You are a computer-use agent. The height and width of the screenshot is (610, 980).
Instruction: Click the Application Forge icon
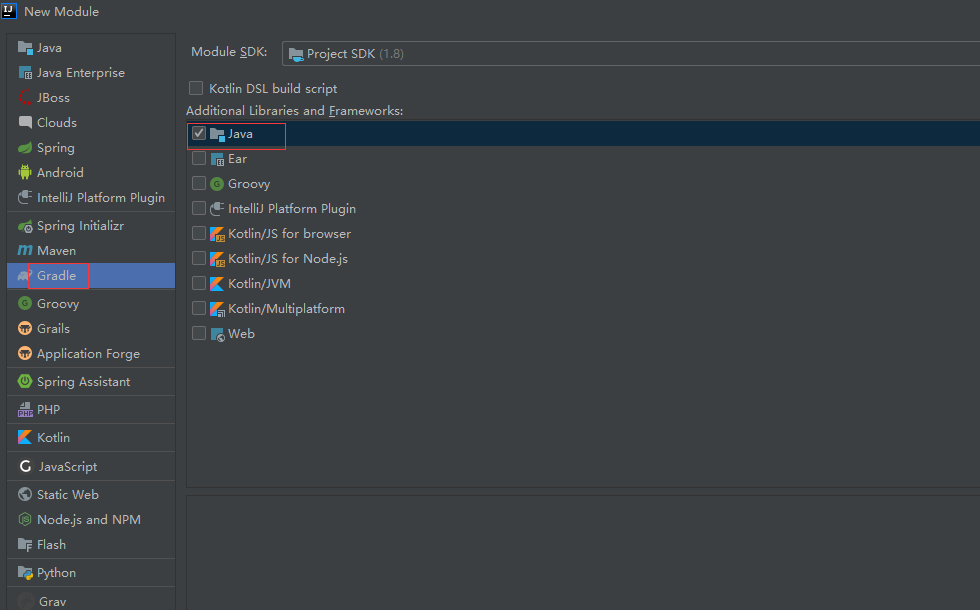(25, 354)
